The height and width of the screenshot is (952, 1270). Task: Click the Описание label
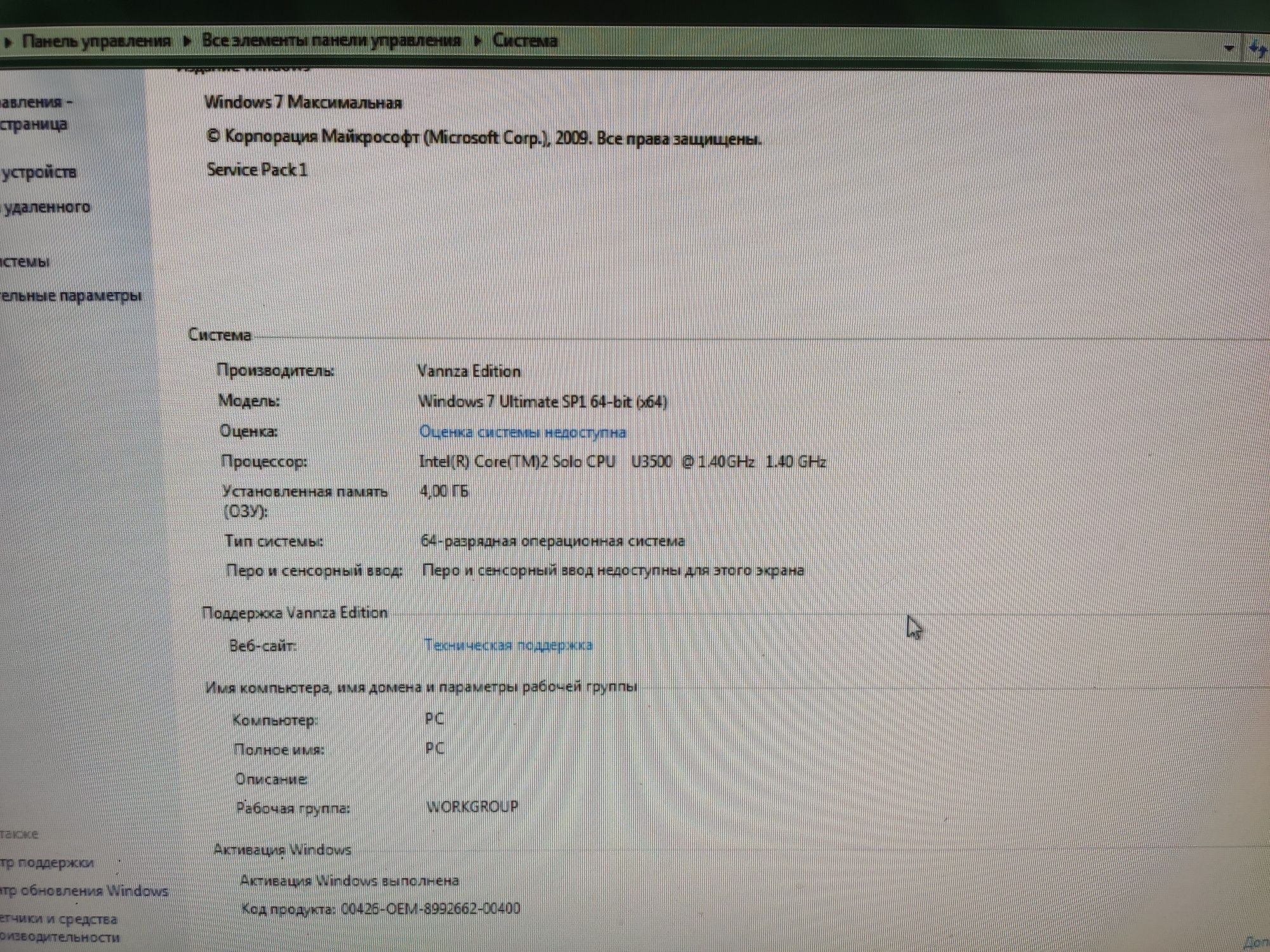pos(271,779)
